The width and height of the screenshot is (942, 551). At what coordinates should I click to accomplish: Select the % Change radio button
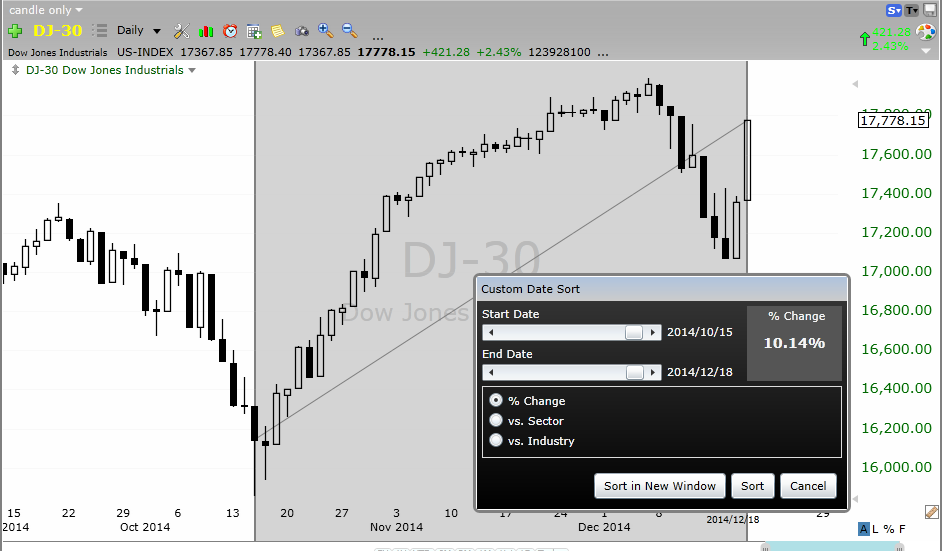(x=496, y=400)
